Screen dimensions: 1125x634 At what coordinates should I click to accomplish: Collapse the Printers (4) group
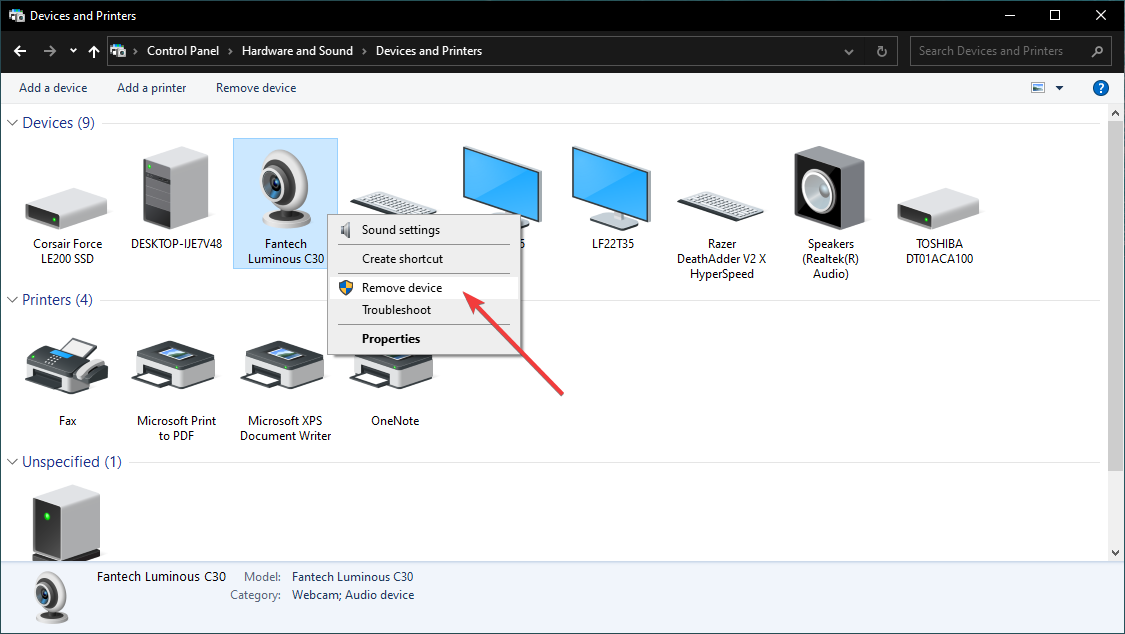[x=12, y=300]
